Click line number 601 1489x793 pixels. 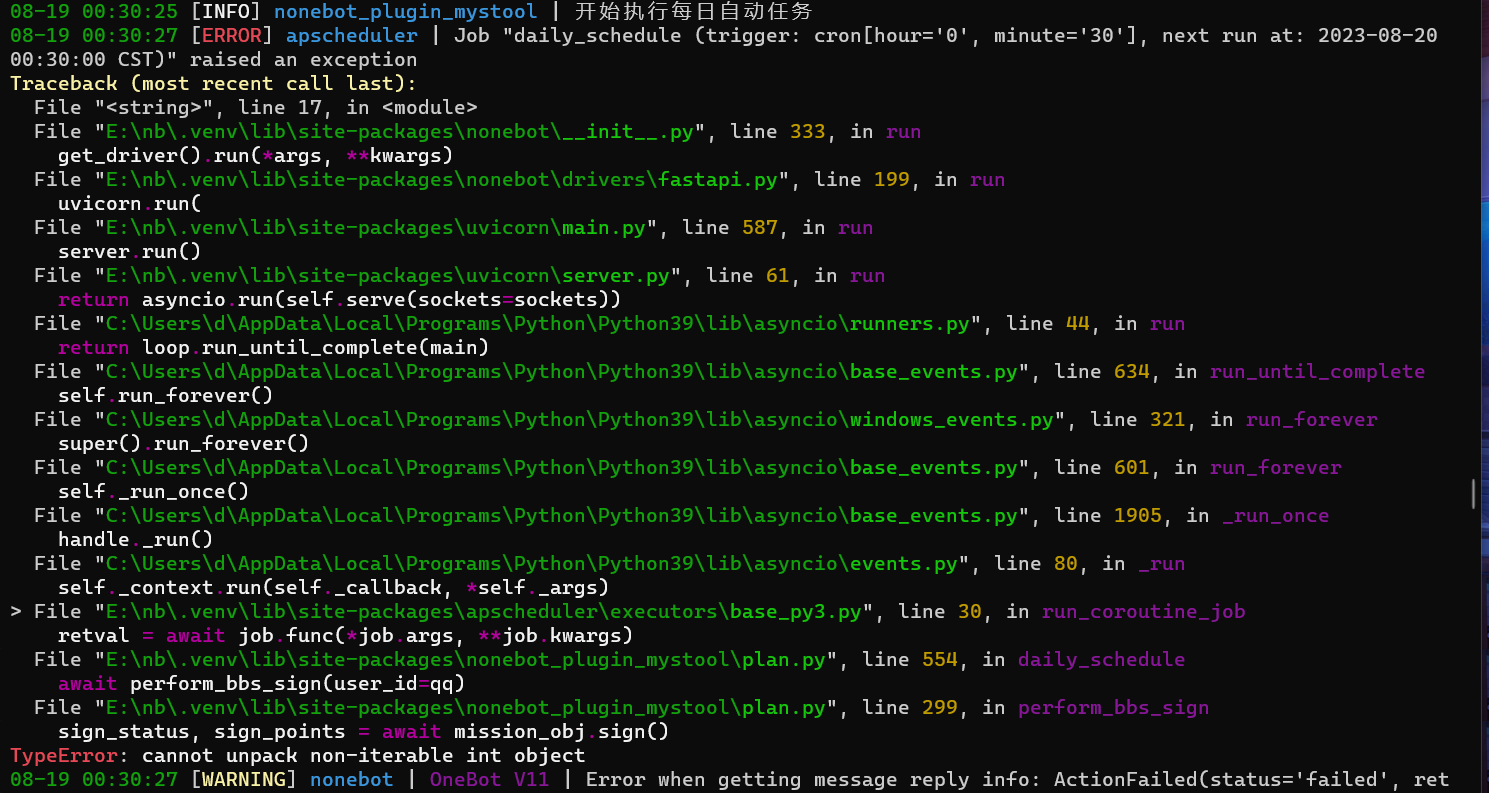click(1132, 468)
